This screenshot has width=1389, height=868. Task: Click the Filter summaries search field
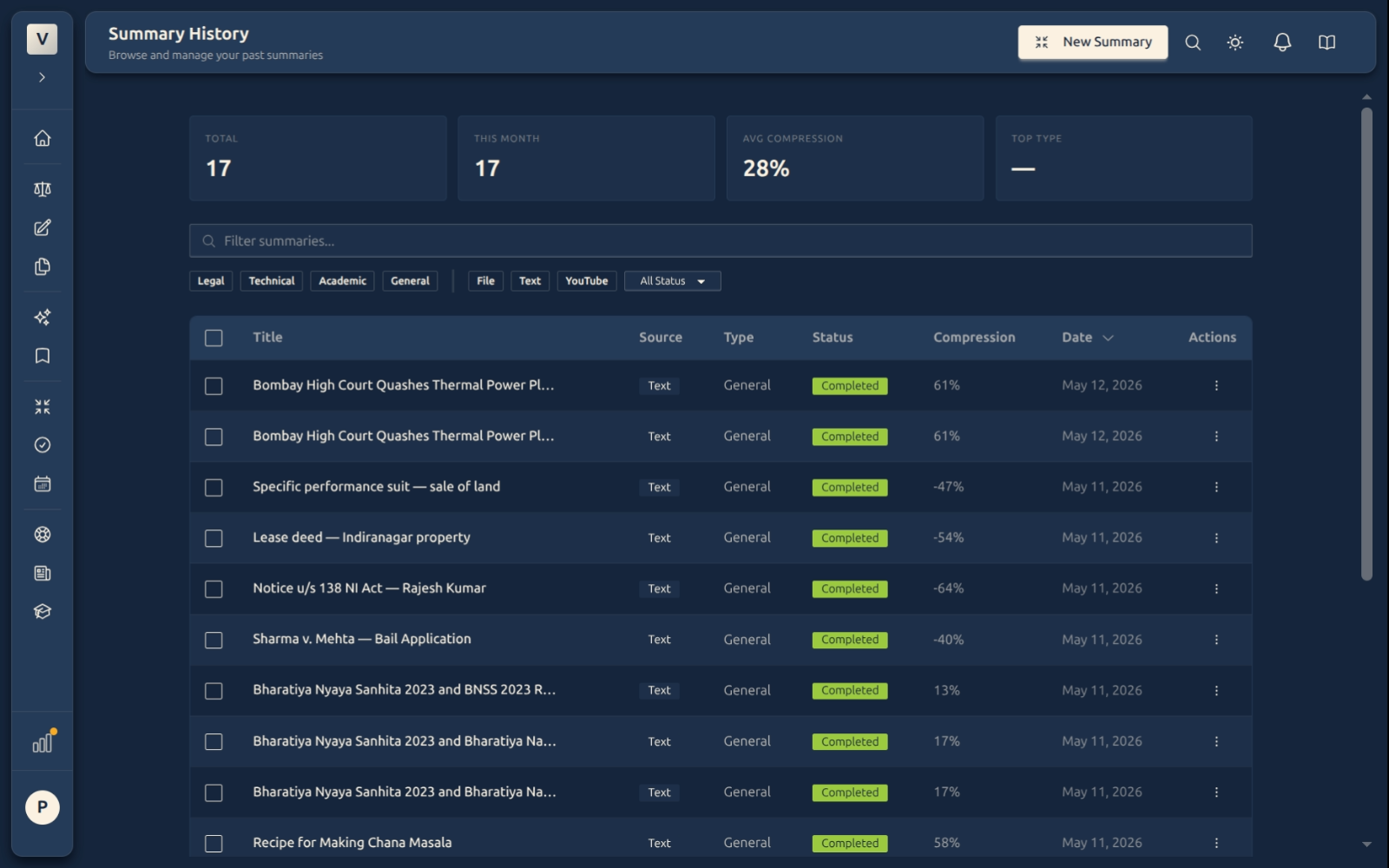pos(721,240)
